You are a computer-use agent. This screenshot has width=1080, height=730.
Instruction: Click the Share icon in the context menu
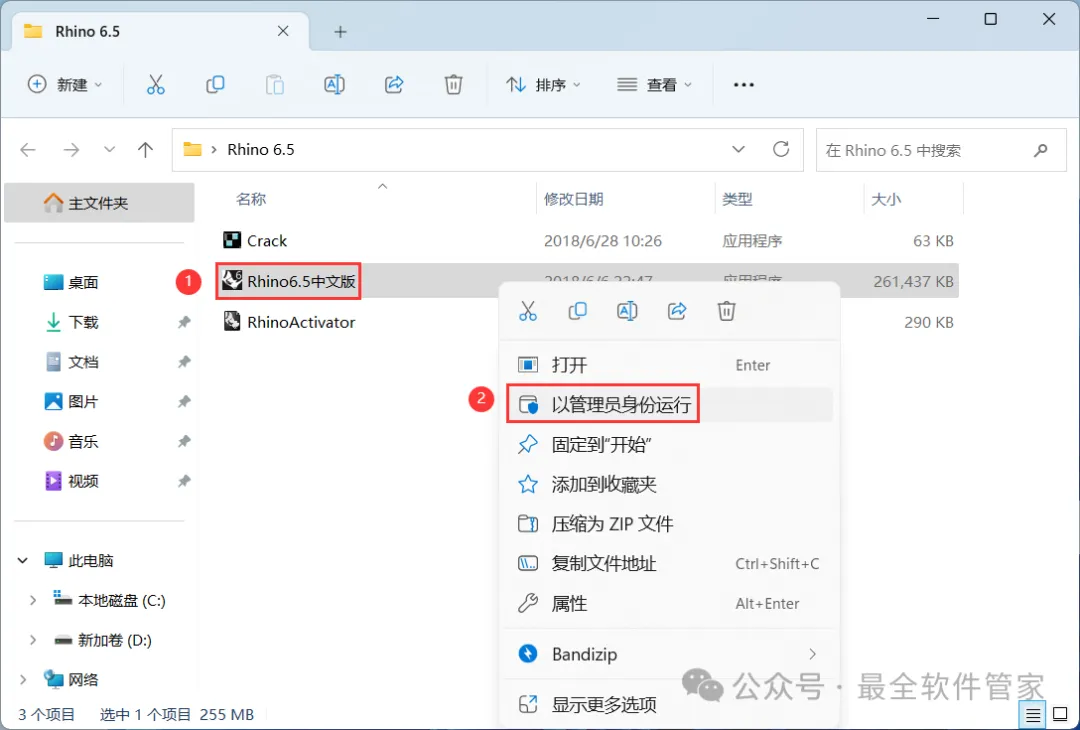pos(677,311)
